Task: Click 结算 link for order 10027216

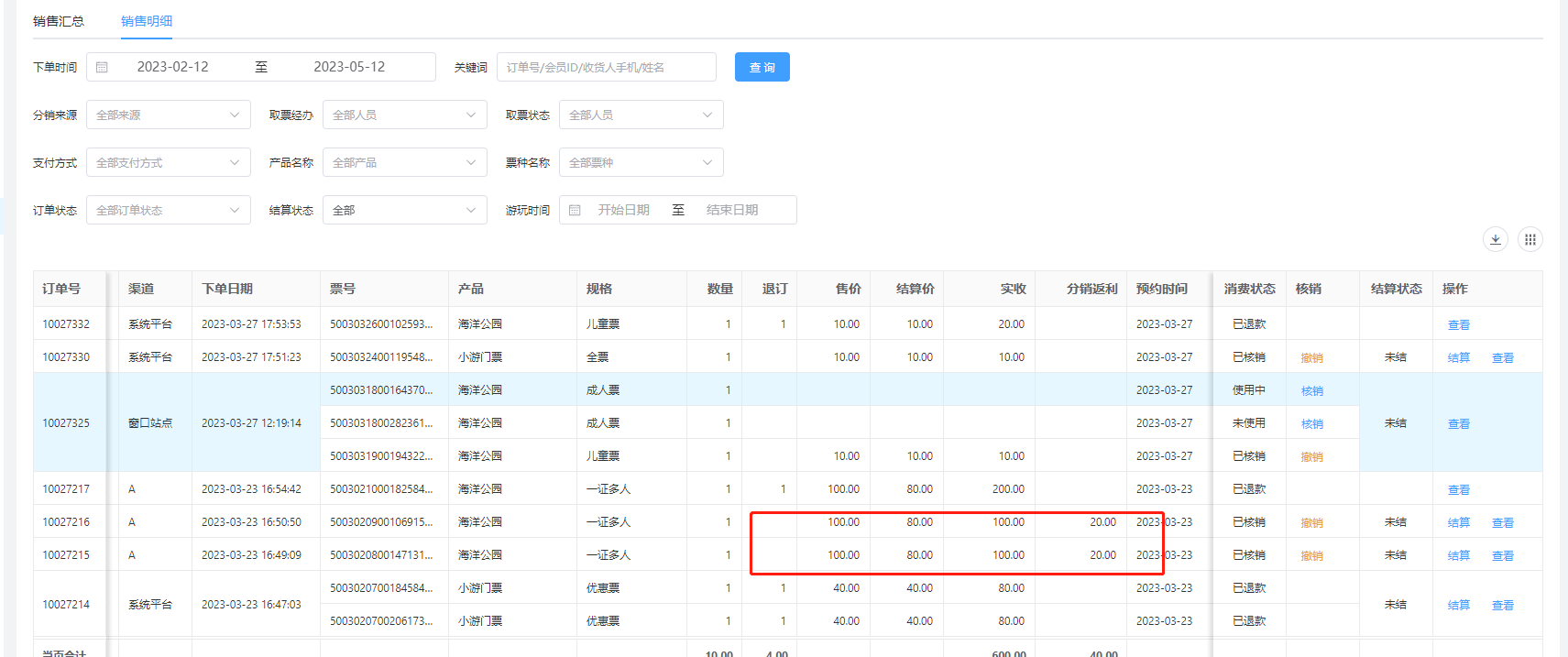Action: [x=1458, y=522]
